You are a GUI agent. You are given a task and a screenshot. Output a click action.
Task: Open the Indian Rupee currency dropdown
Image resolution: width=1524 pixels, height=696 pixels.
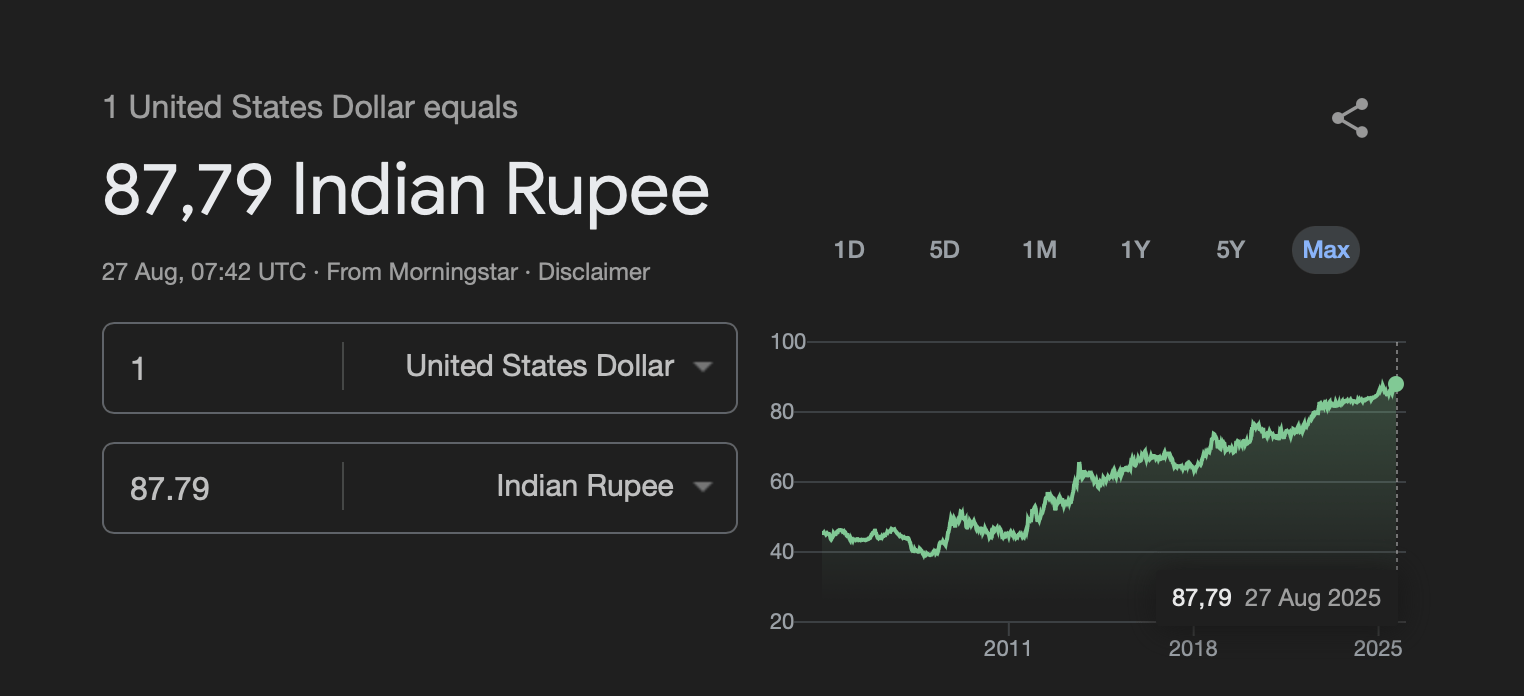click(x=540, y=487)
